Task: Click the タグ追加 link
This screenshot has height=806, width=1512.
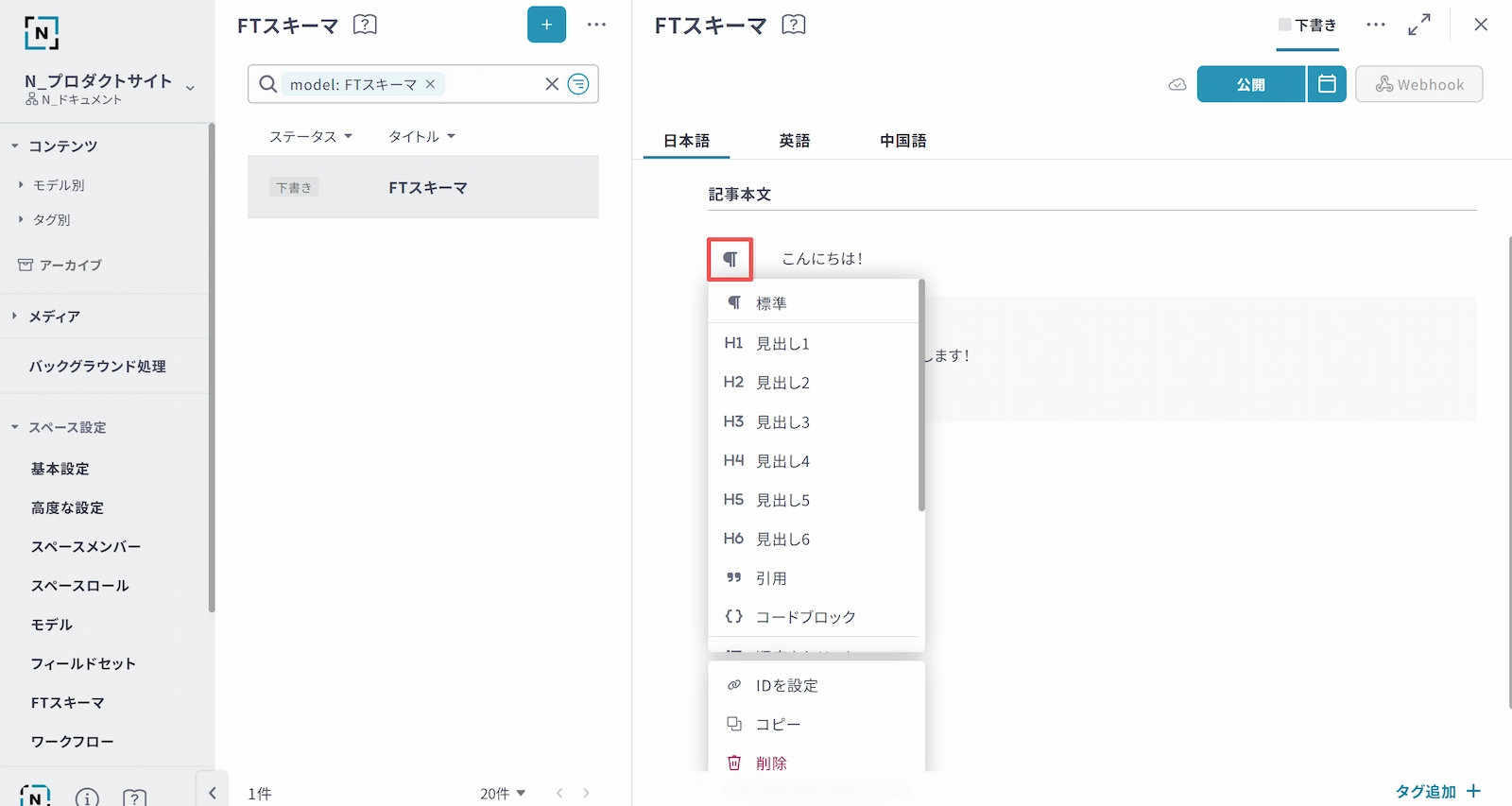Action: pos(1437,791)
